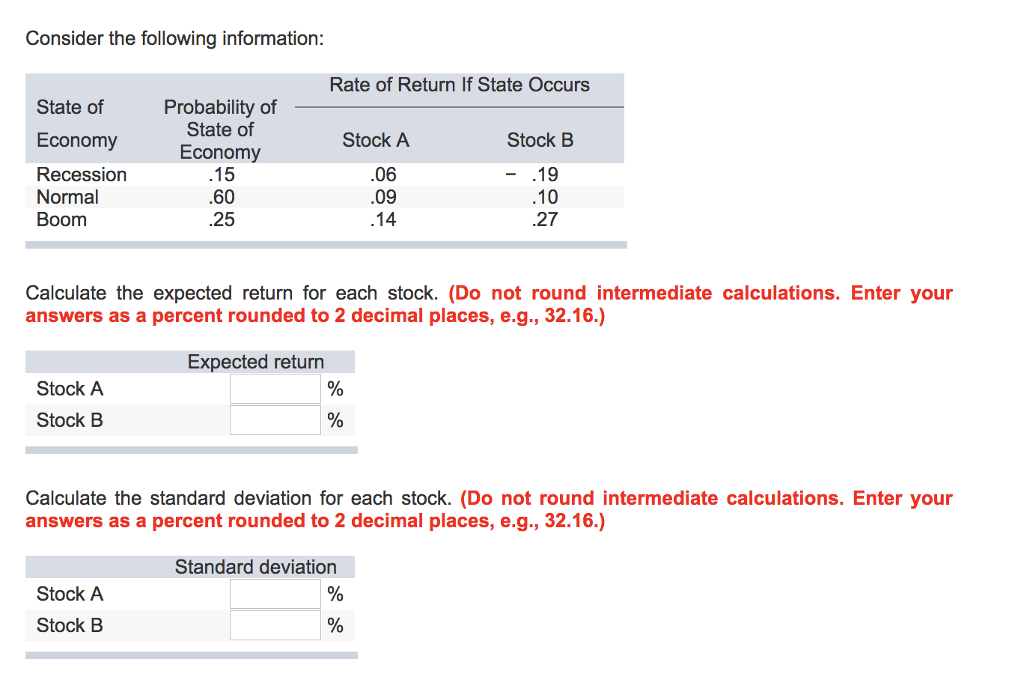Select the Standard deviation table header

[256, 566]
